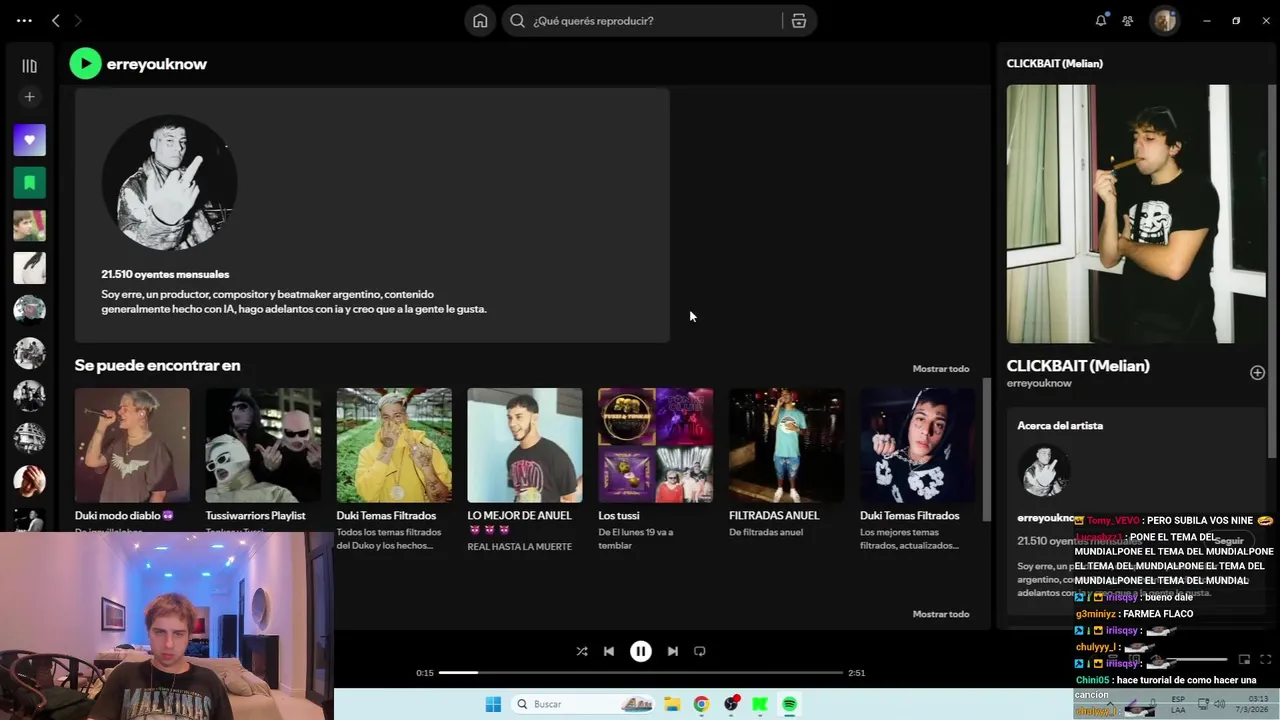Open 'Los tussi' playlist cover
This screenshot has width=1280, height=720.
[655, 445]
